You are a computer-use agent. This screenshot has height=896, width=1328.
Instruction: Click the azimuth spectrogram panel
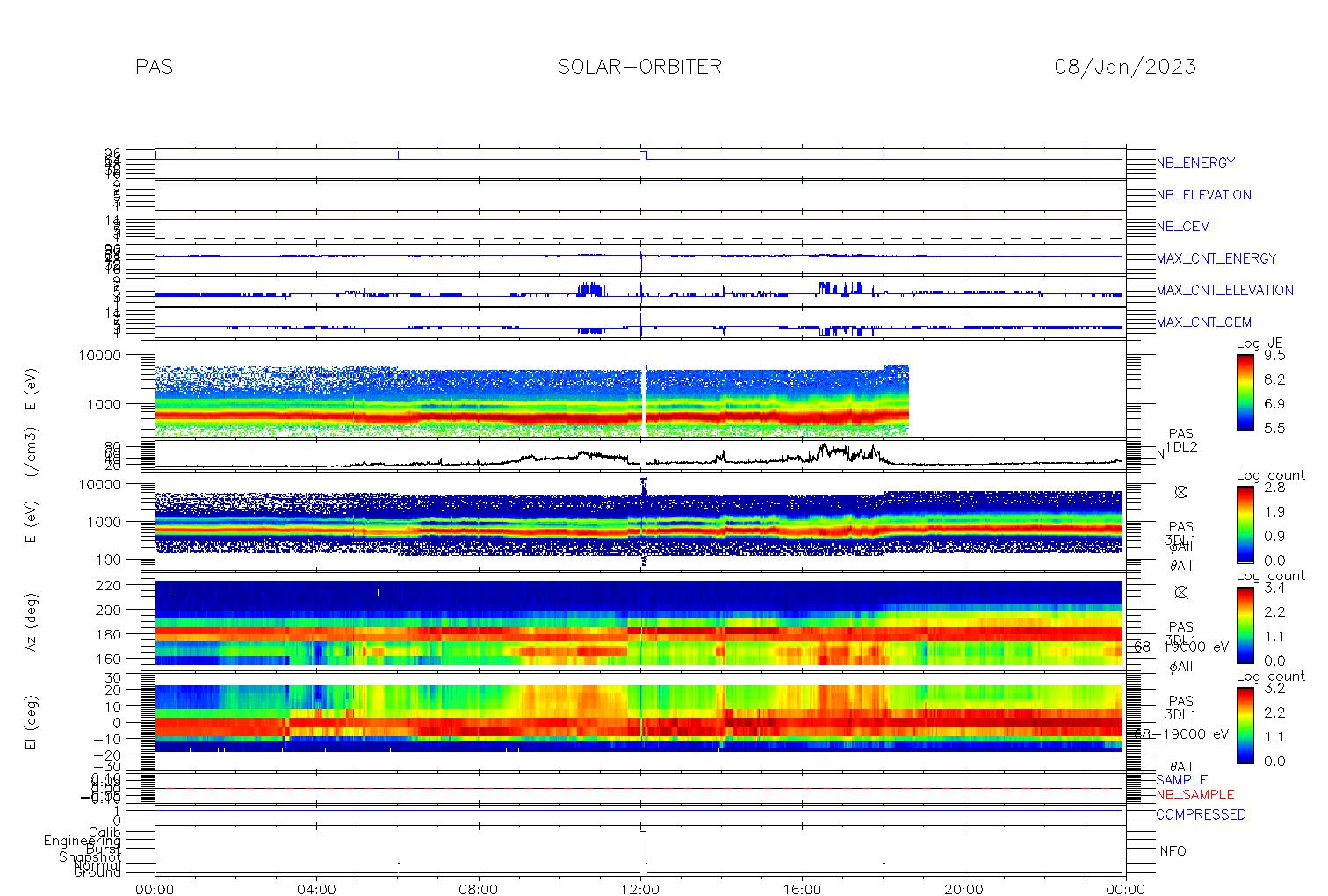[x=640, y=621]
